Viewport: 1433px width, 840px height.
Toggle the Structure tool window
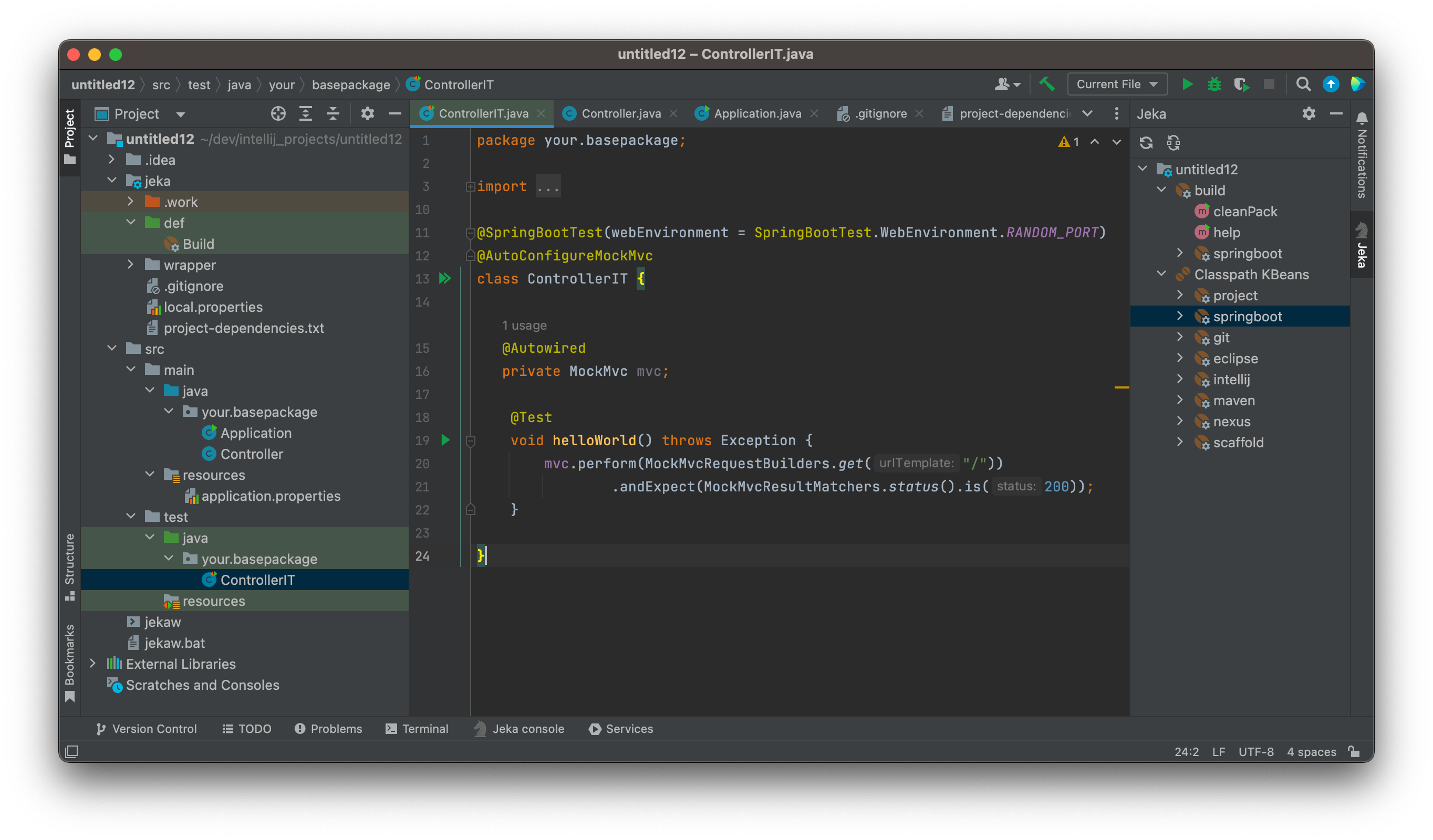point(70,566)
